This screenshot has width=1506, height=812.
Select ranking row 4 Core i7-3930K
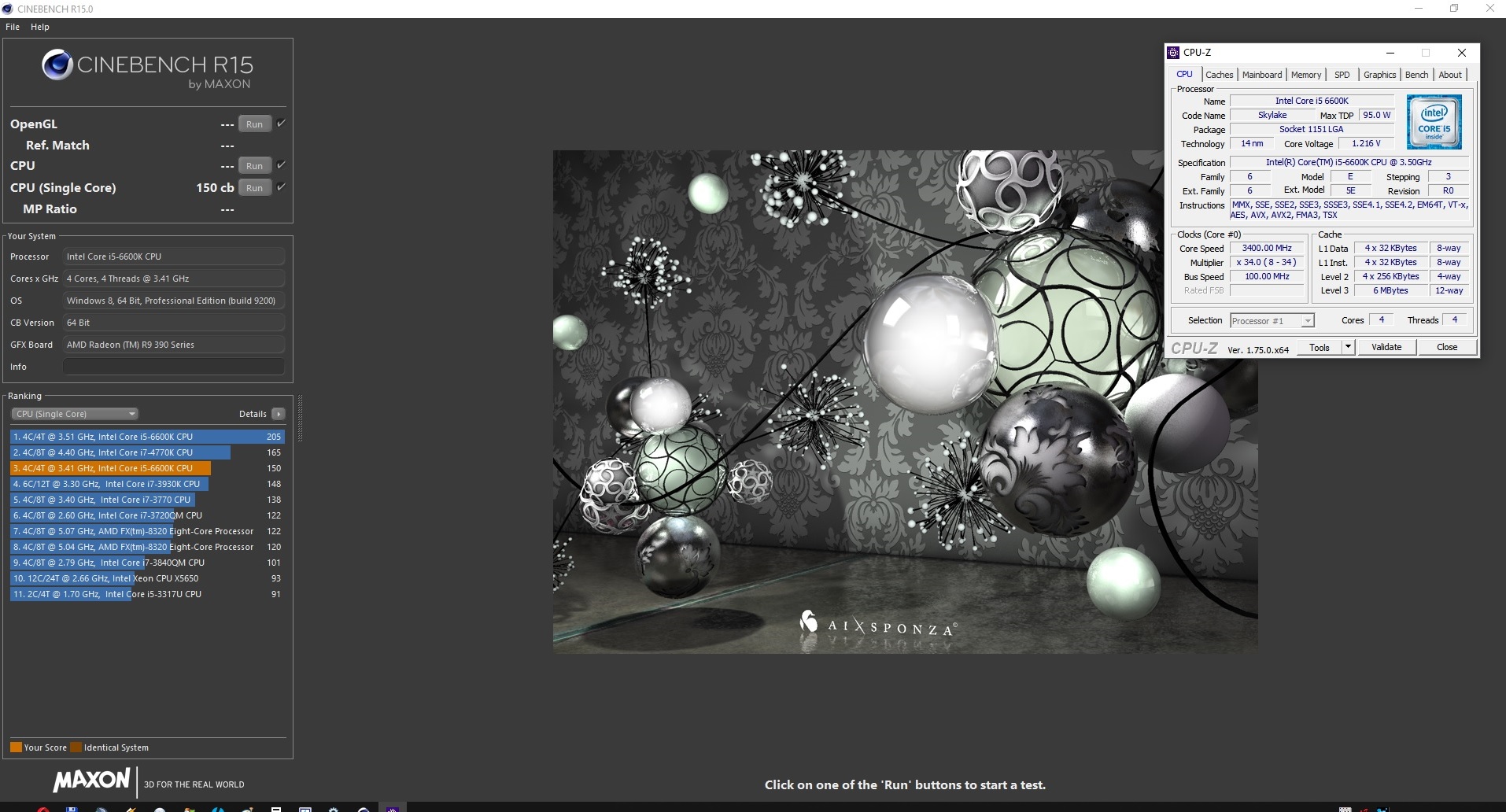point(147,484)
